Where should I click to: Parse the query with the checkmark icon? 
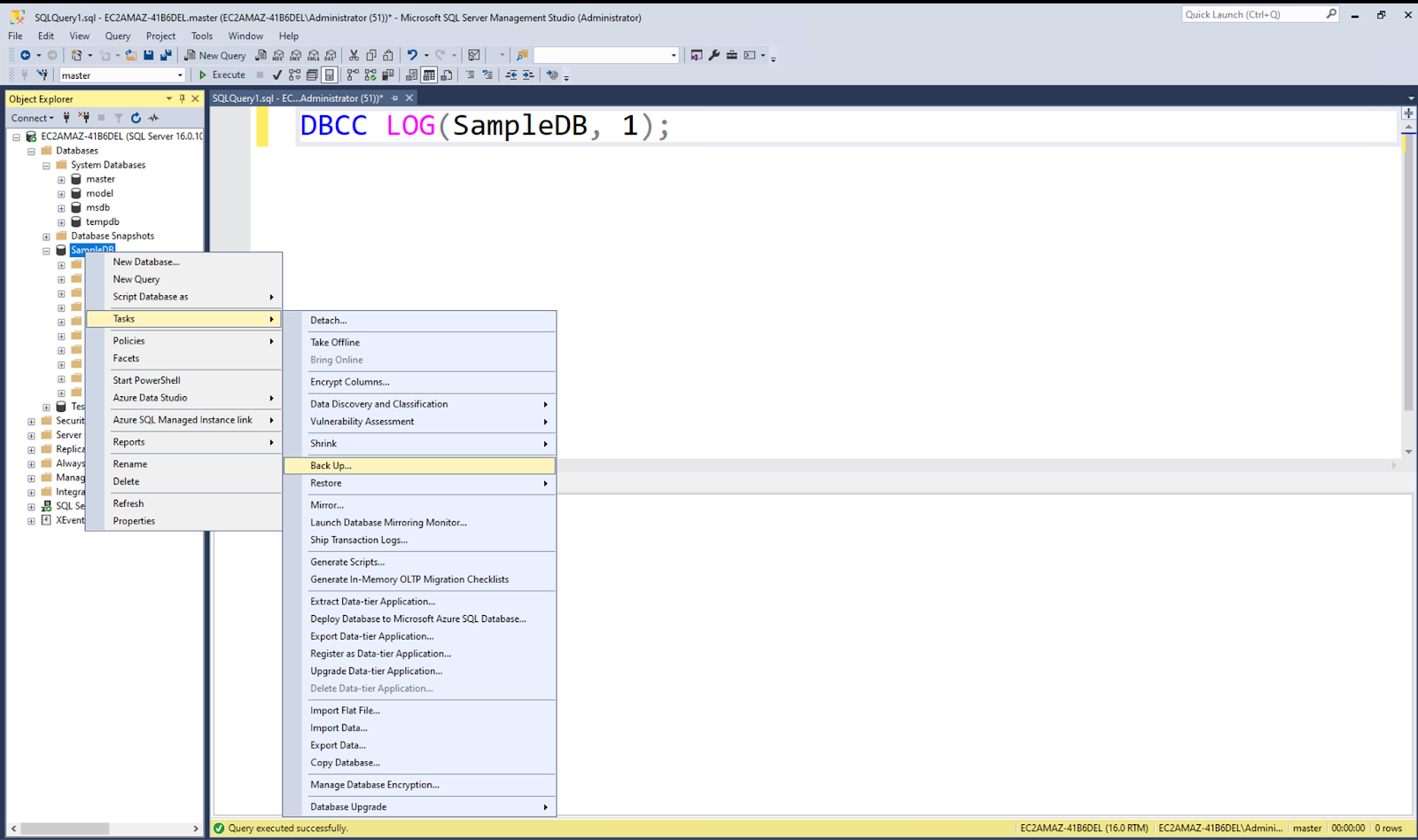[276, 74]
